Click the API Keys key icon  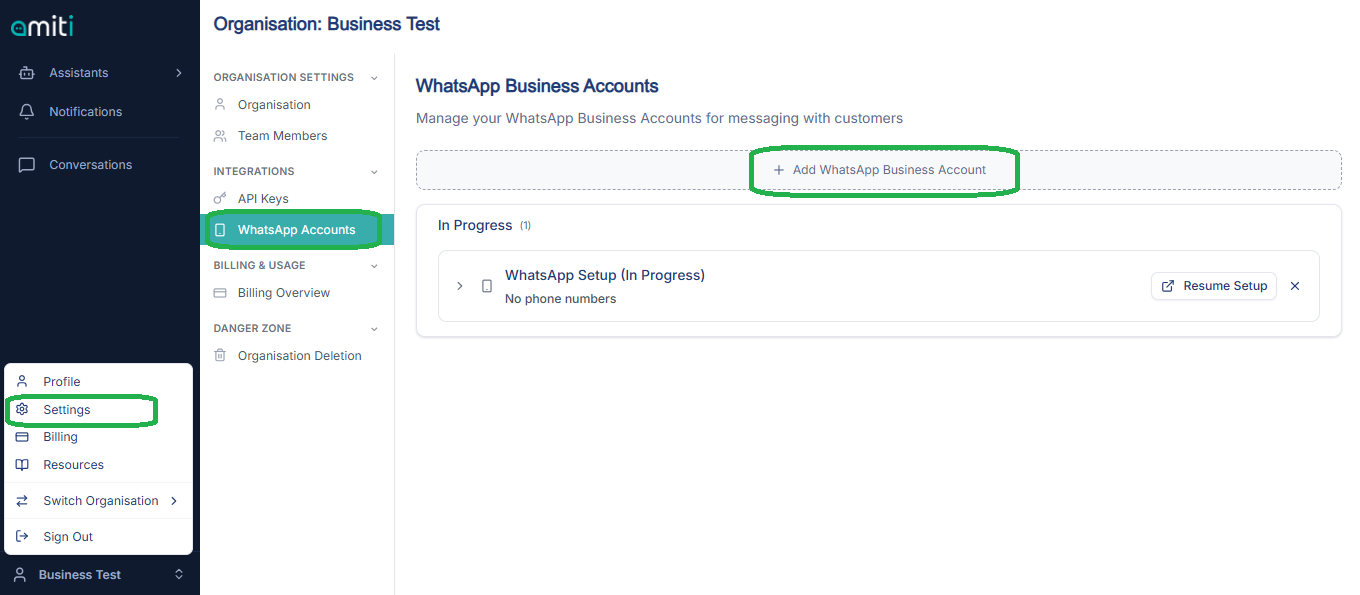click(220, 199)
